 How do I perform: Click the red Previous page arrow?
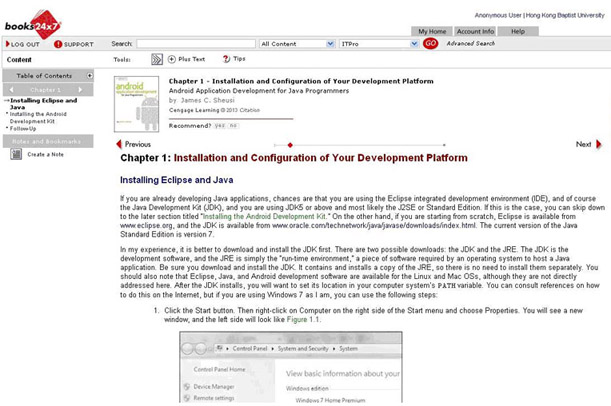click(119, 144)
